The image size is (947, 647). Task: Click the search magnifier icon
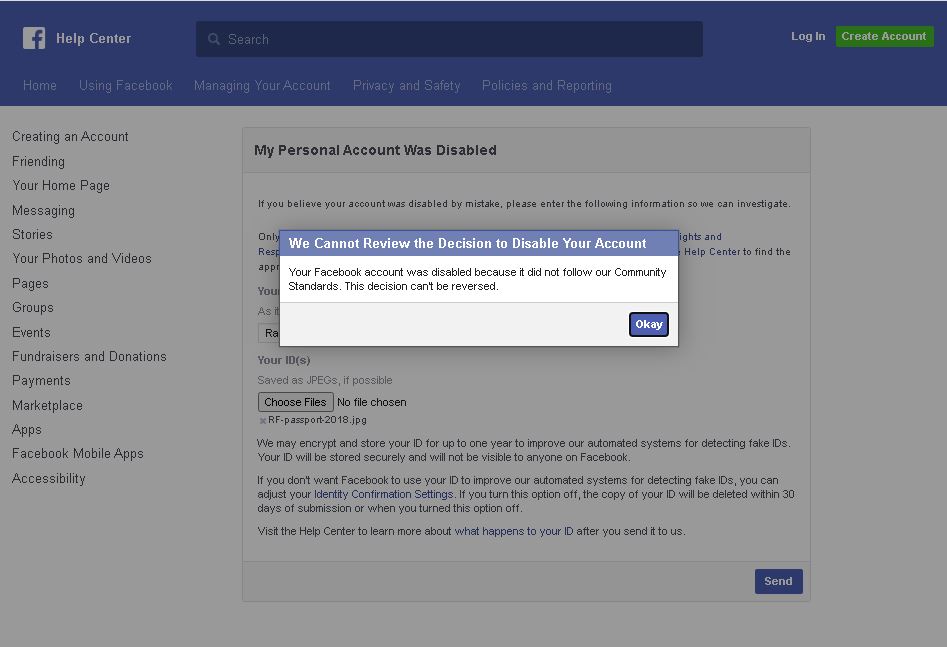pyautogui.click(x=214, y=39)
